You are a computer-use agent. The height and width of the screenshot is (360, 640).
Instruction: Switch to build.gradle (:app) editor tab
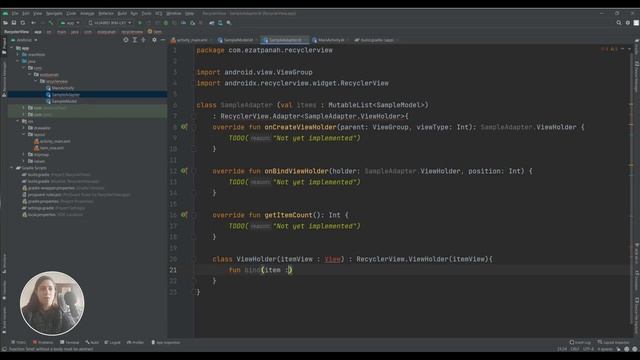377,40
